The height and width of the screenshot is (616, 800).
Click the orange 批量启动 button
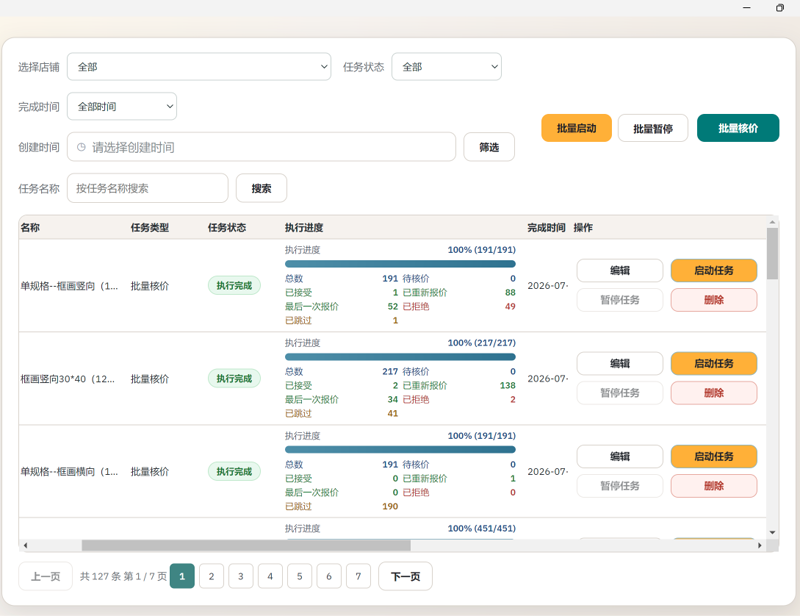click(x=577, y=128)
